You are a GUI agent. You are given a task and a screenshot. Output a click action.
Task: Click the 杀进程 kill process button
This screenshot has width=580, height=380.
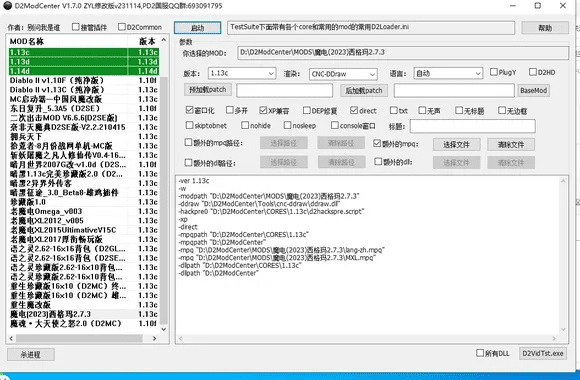[x=31, y=354]
